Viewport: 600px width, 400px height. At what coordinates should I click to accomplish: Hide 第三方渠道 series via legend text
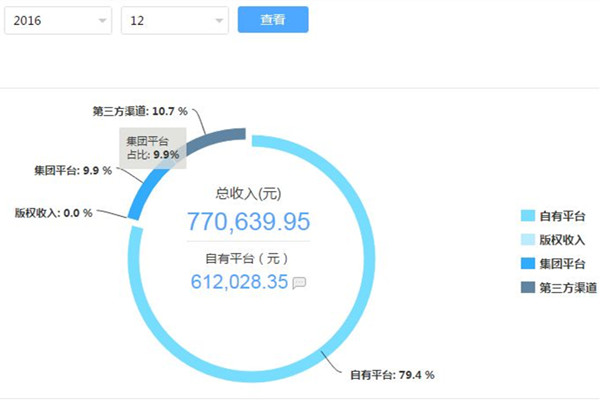[567, 288]
